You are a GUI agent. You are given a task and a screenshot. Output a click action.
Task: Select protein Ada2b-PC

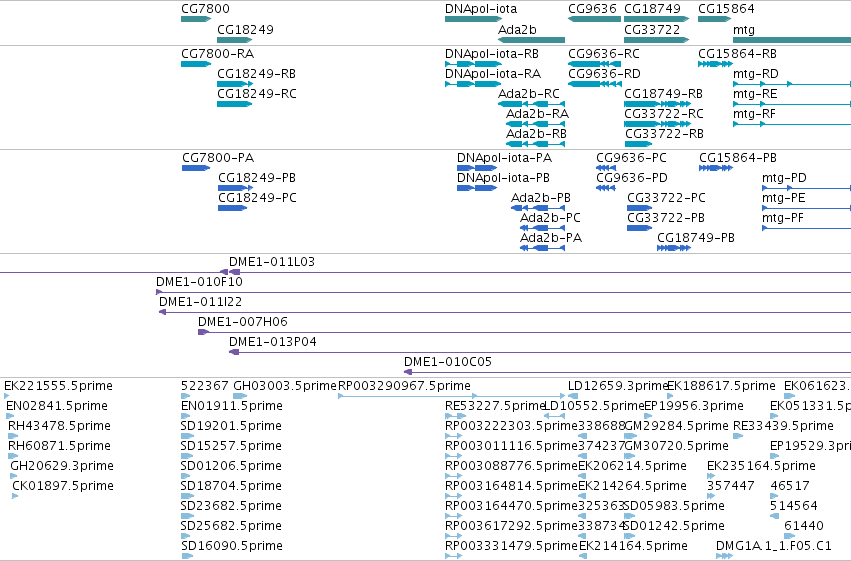click(x=542, y=228)
